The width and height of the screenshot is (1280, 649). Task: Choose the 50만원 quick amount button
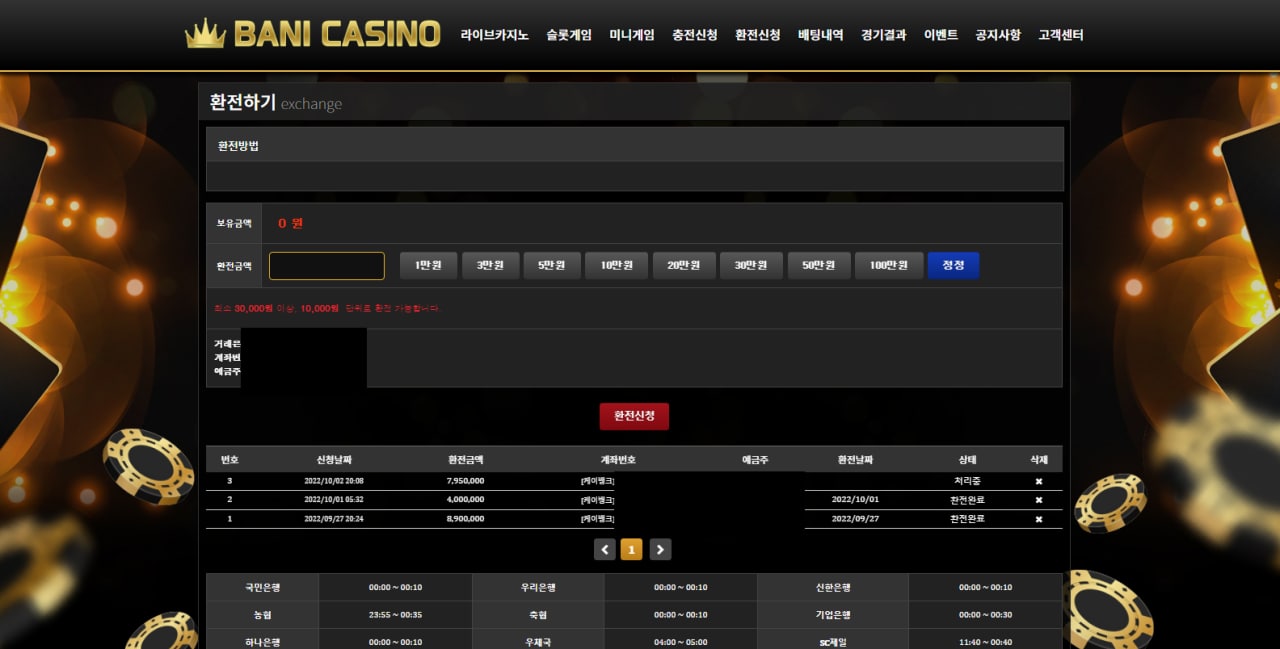tap(818, 266)
